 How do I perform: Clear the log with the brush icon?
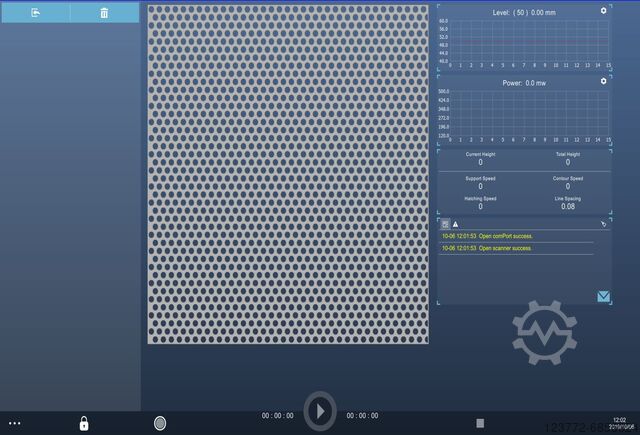(603, 224)
